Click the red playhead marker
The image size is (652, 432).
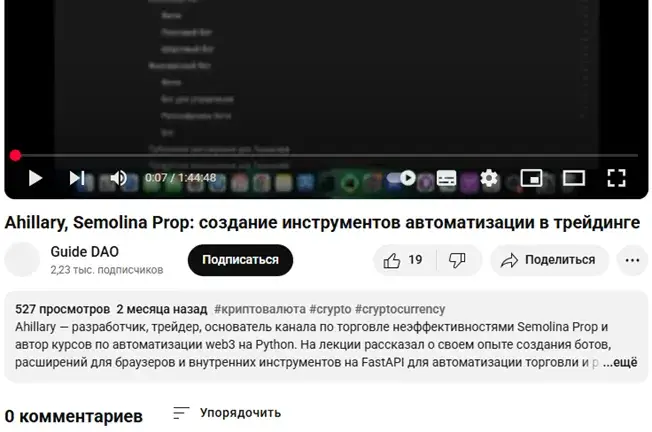tap(15, 156)
